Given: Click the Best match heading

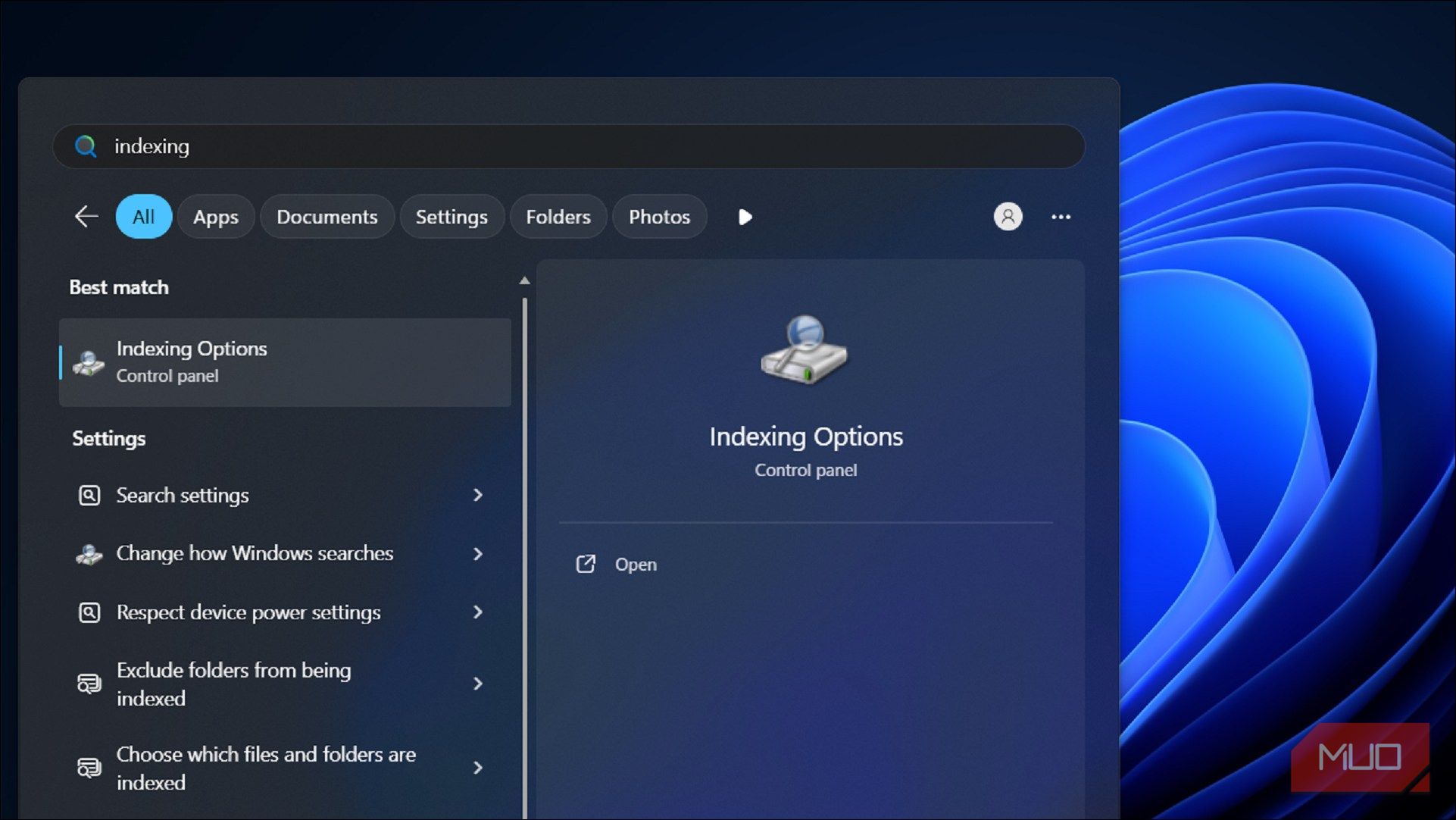Looking at the screenshot, I should [119, 287].
